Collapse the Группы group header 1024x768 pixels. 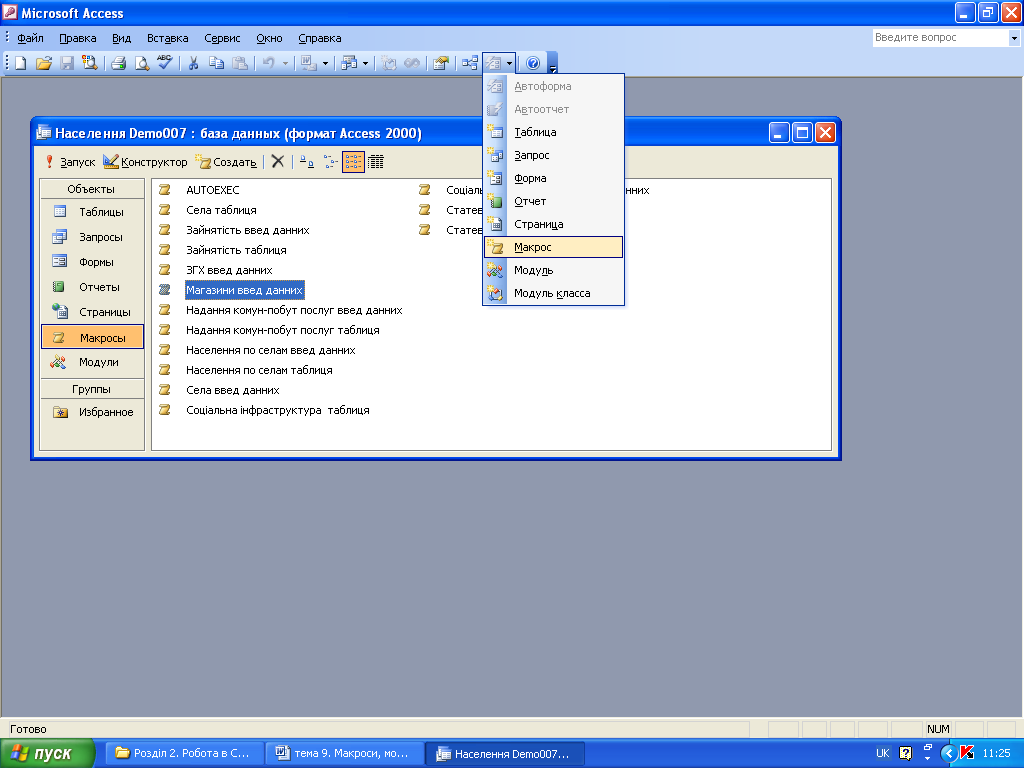[91, 389]
